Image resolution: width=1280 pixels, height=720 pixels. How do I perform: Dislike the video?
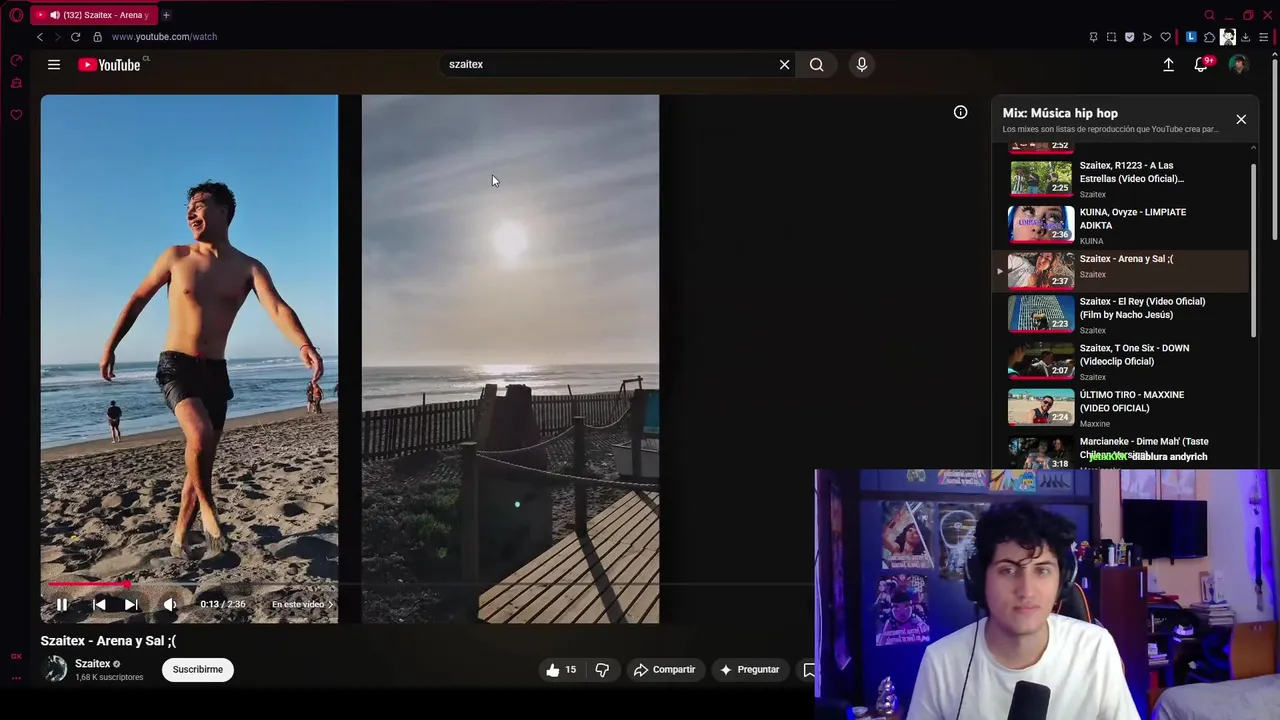click(x=602, y=670)
